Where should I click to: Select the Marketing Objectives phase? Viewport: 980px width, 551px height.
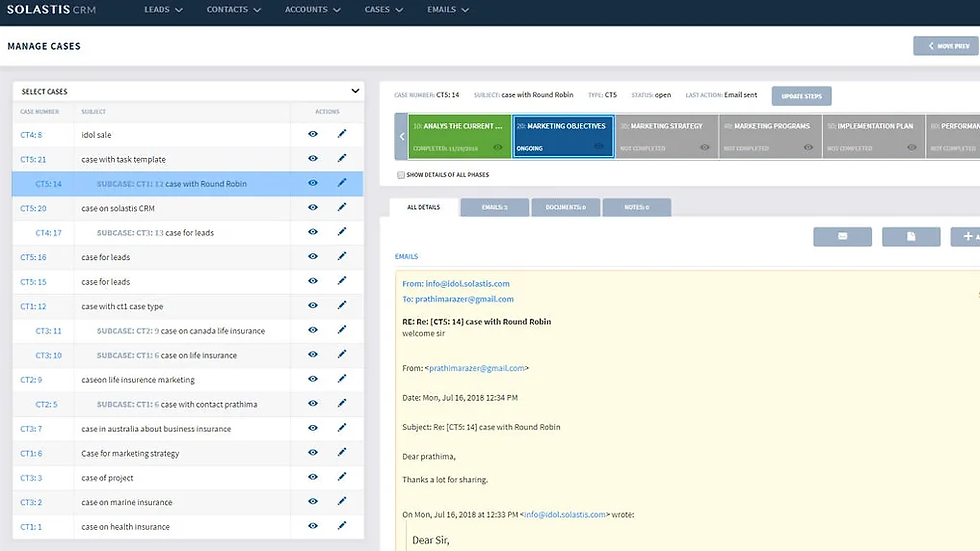pyautogui.click(x=563, y=136)
